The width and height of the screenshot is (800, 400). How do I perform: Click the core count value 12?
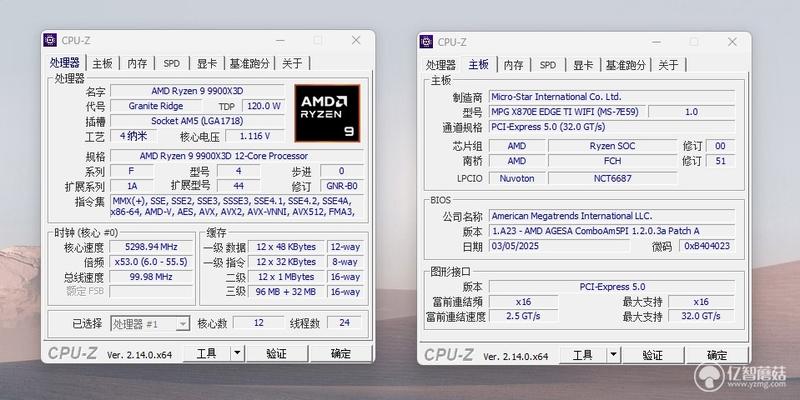tap(259, 322)
